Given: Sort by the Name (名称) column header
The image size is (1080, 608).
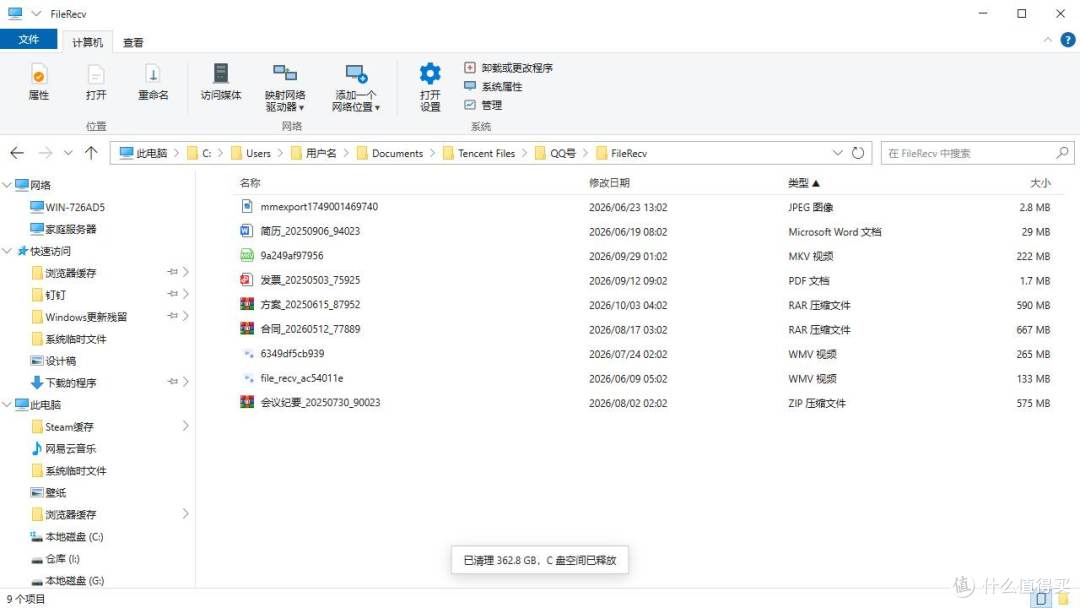Looking at the screenshot, I should click(x=250, y=182).
